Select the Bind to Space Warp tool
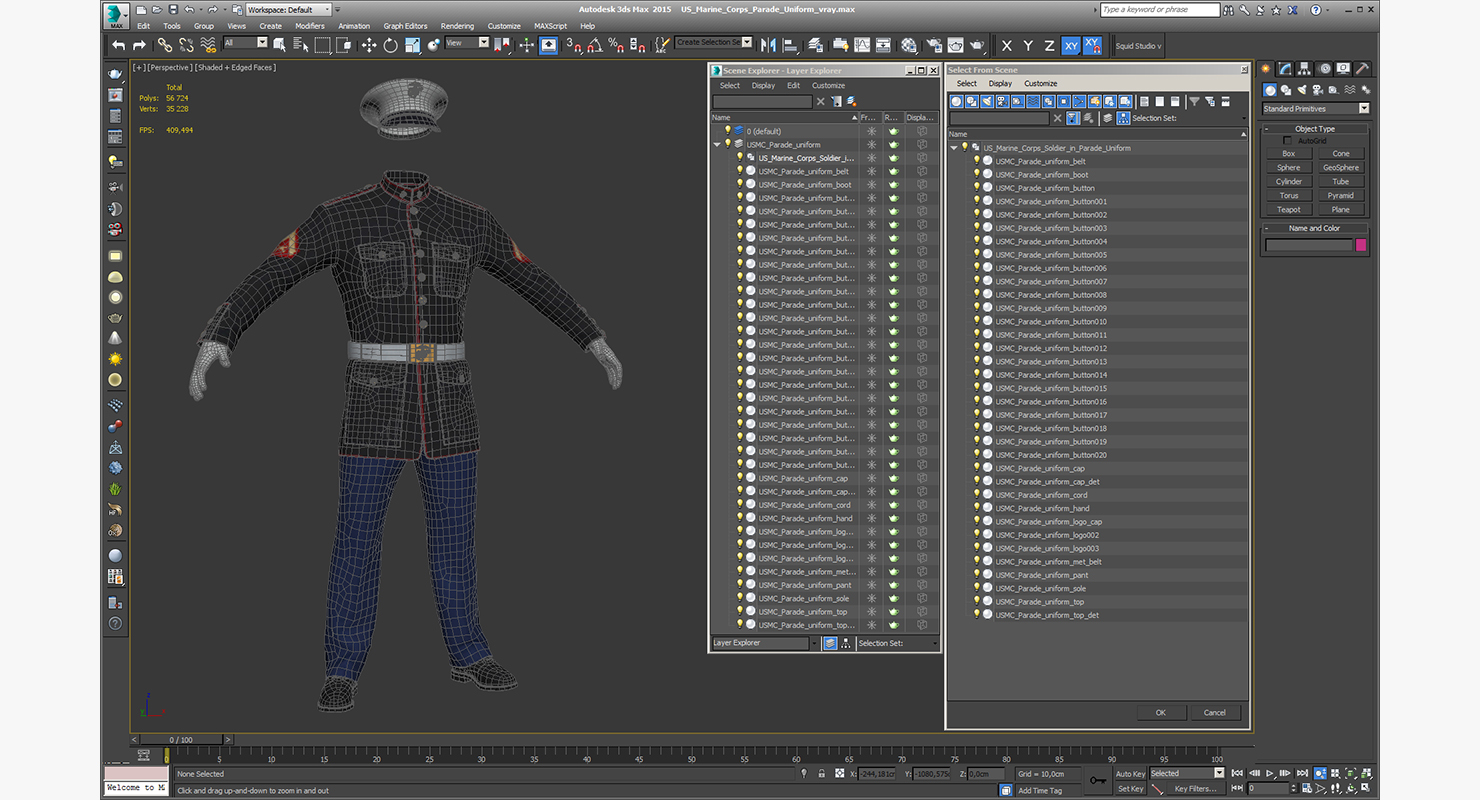This screenshot has width=1480, height=800. point(208,45)
